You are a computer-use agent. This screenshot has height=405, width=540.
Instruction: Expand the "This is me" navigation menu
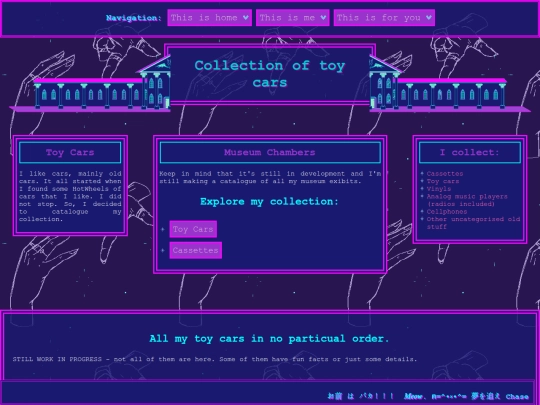coord(292,18)
